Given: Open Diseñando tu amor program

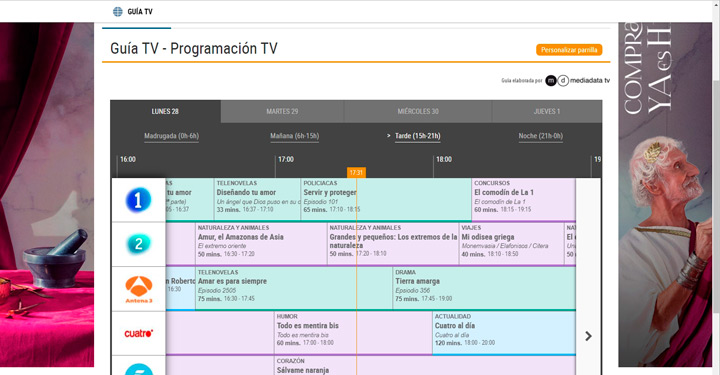Looking at the screenshot, I should coord(257,200).
